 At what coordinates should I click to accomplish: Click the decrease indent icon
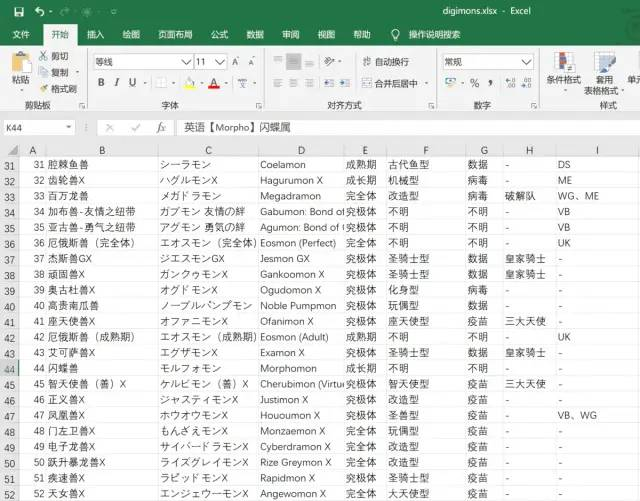coord(329,83)
